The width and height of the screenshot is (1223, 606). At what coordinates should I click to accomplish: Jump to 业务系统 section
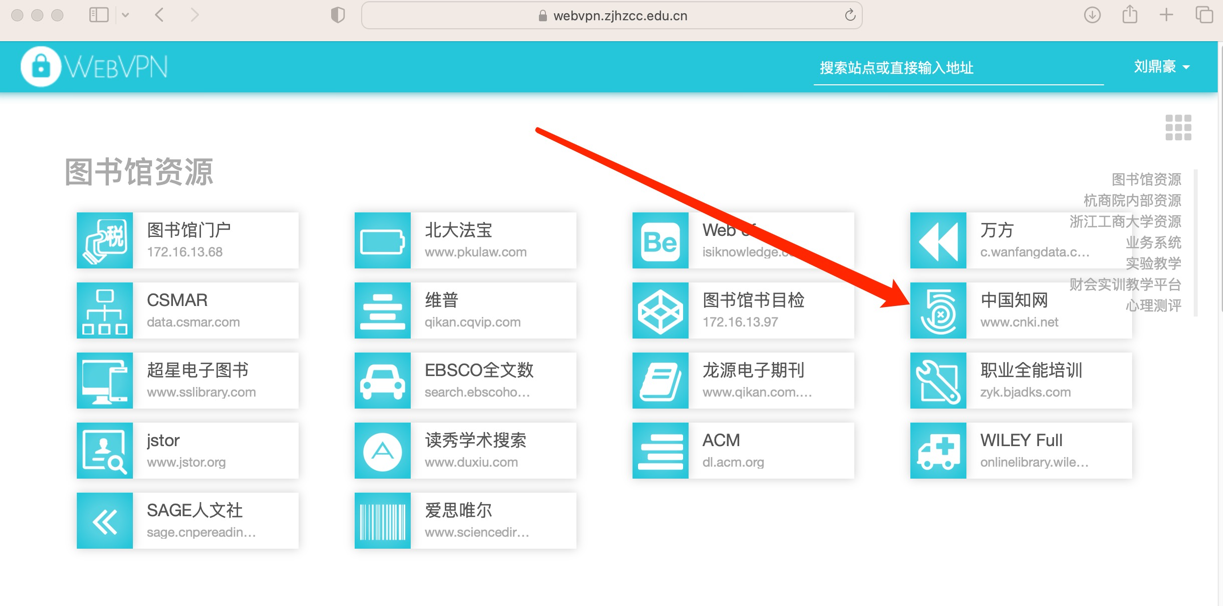1153,242
